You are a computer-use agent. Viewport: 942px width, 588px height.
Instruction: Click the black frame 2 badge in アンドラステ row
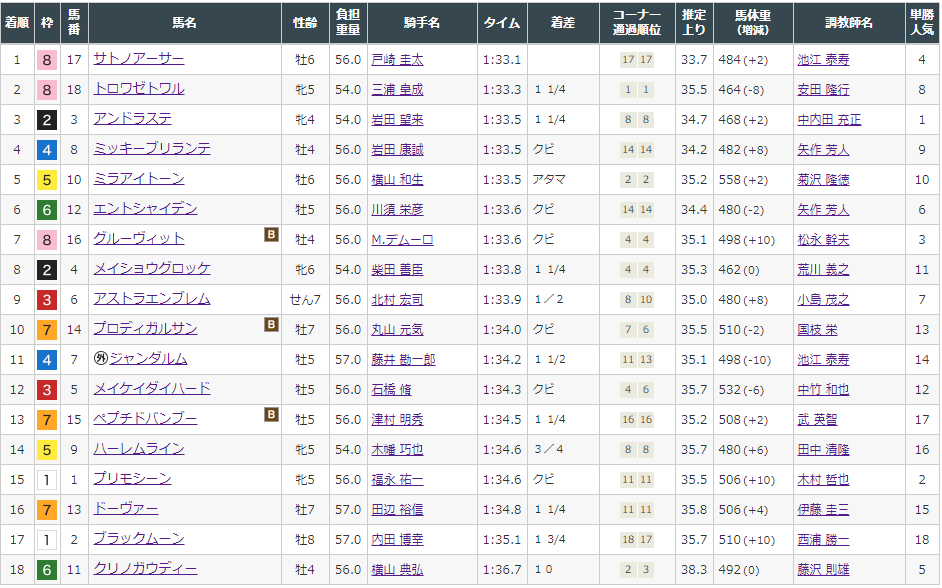click(x=47, y=120)
